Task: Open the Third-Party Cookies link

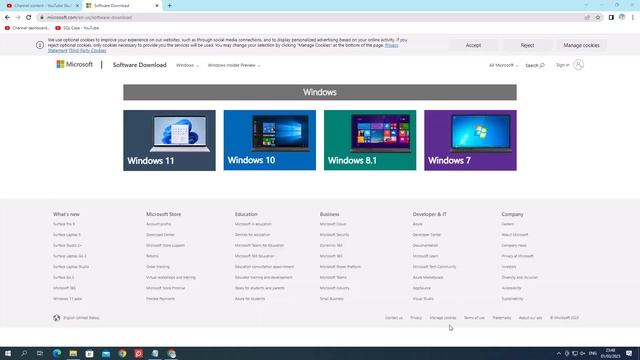Action: click(x=87, y=51)
